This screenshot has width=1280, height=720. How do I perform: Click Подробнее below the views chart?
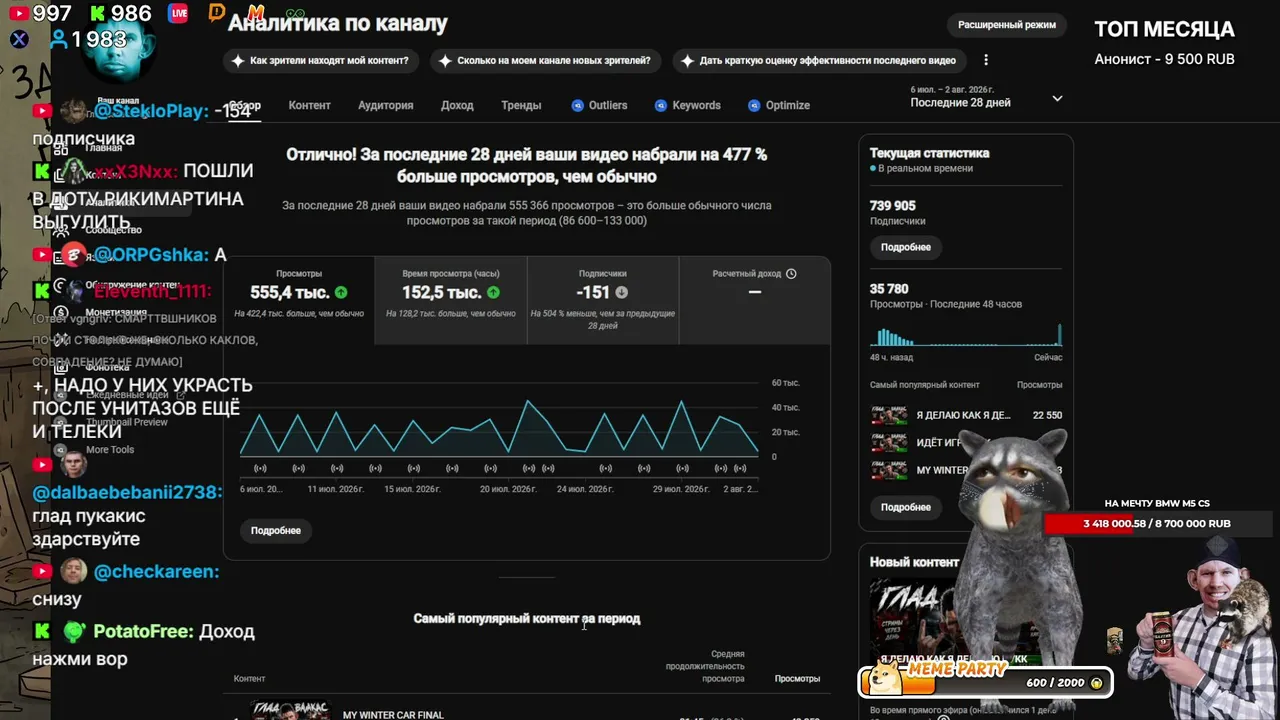click(x=276, y=530)
